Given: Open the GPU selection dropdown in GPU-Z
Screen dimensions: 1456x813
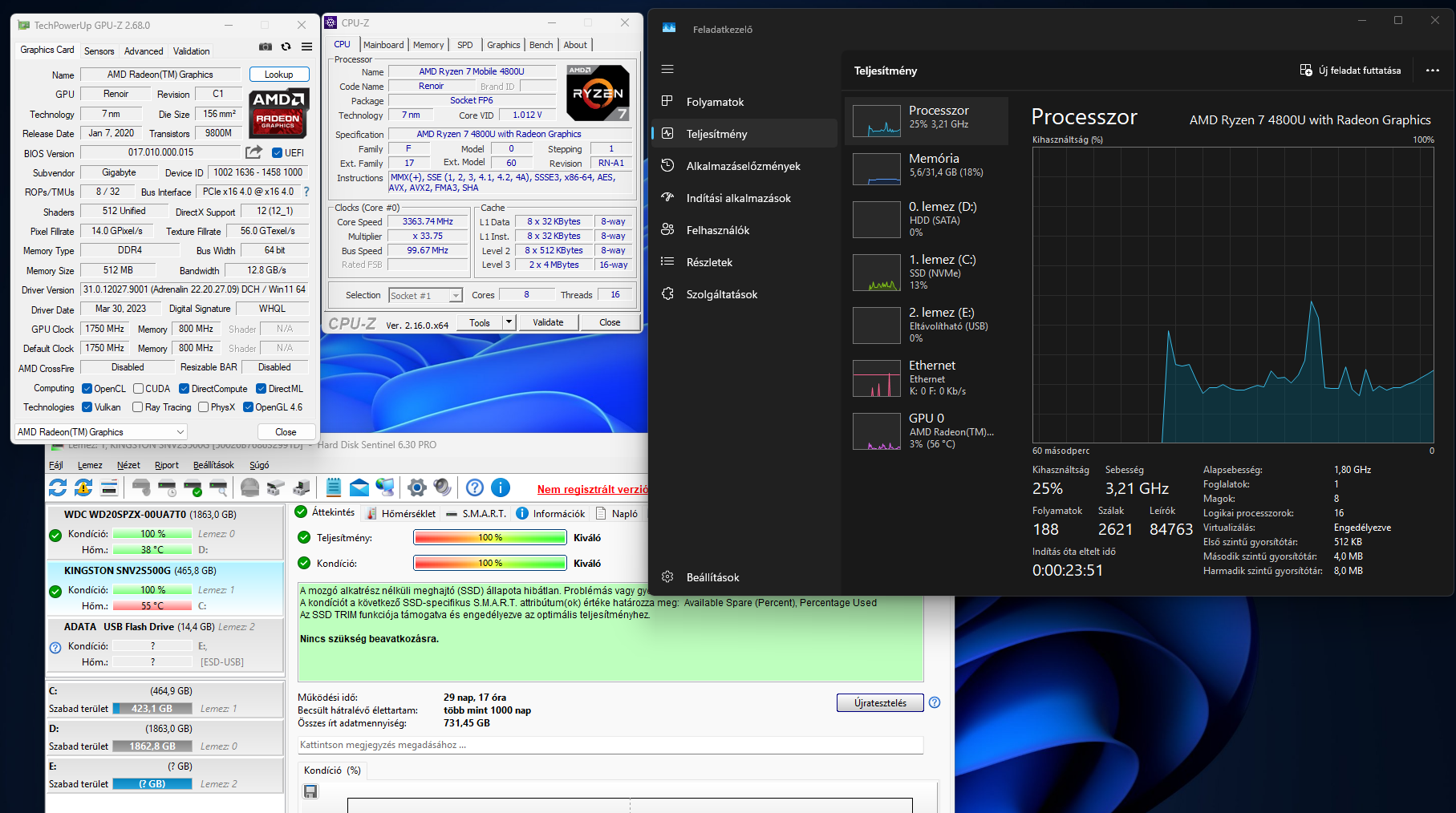Looking at the screenshot, I should (x=101, y=431).
